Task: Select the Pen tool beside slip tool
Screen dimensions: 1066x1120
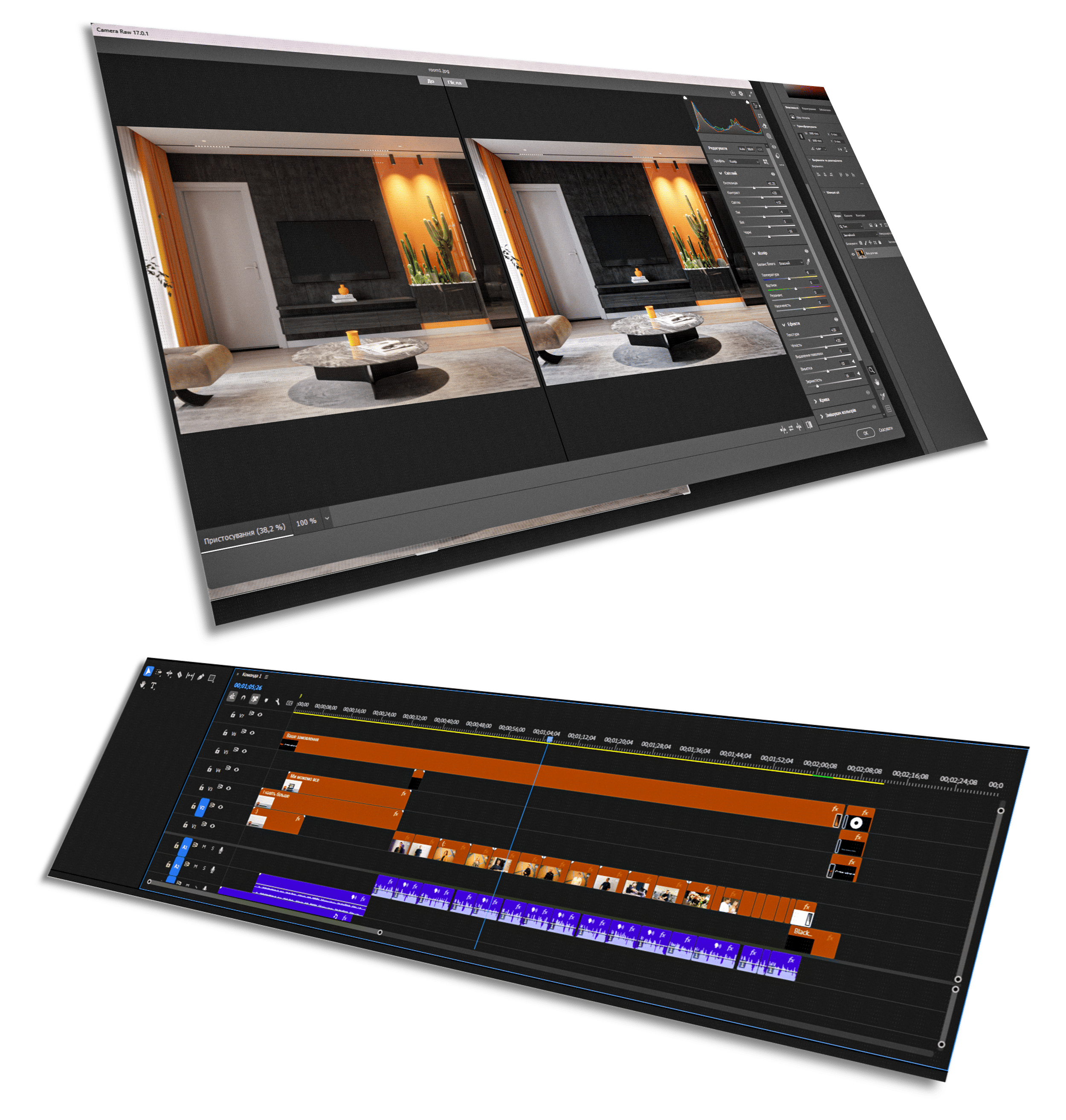Action: pos(200,676)
